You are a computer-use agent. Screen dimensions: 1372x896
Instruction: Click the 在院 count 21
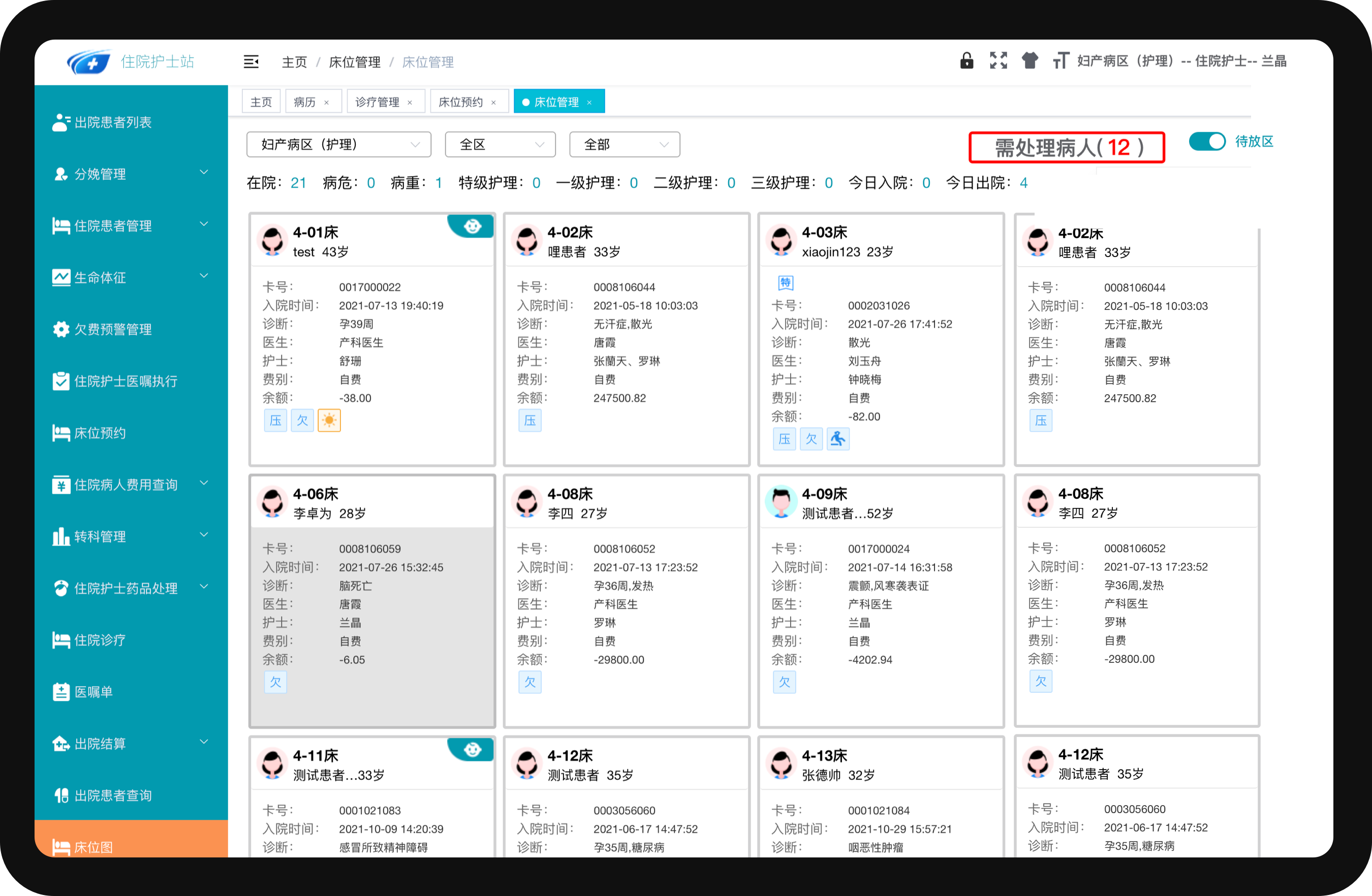pos(298,183)
